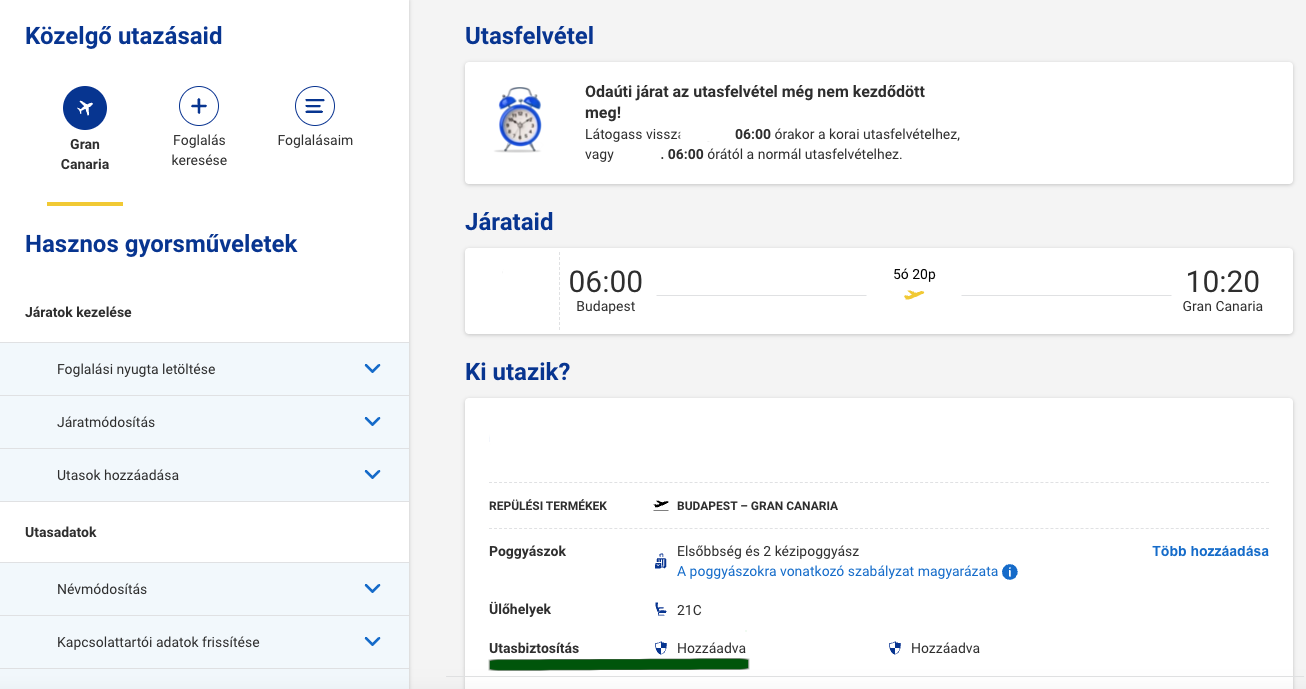Click the seat icon next to 21C
1306x689 pixels.
click(660, 609)
